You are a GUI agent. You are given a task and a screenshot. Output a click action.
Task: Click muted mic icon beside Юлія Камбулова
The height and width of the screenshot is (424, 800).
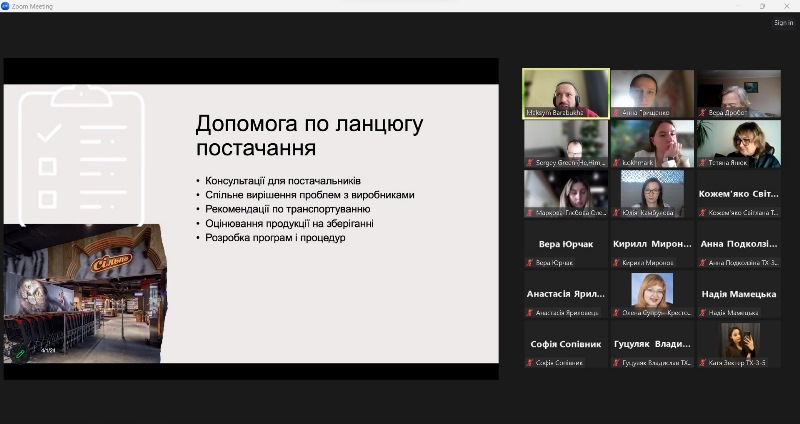(x=616, y=213)
